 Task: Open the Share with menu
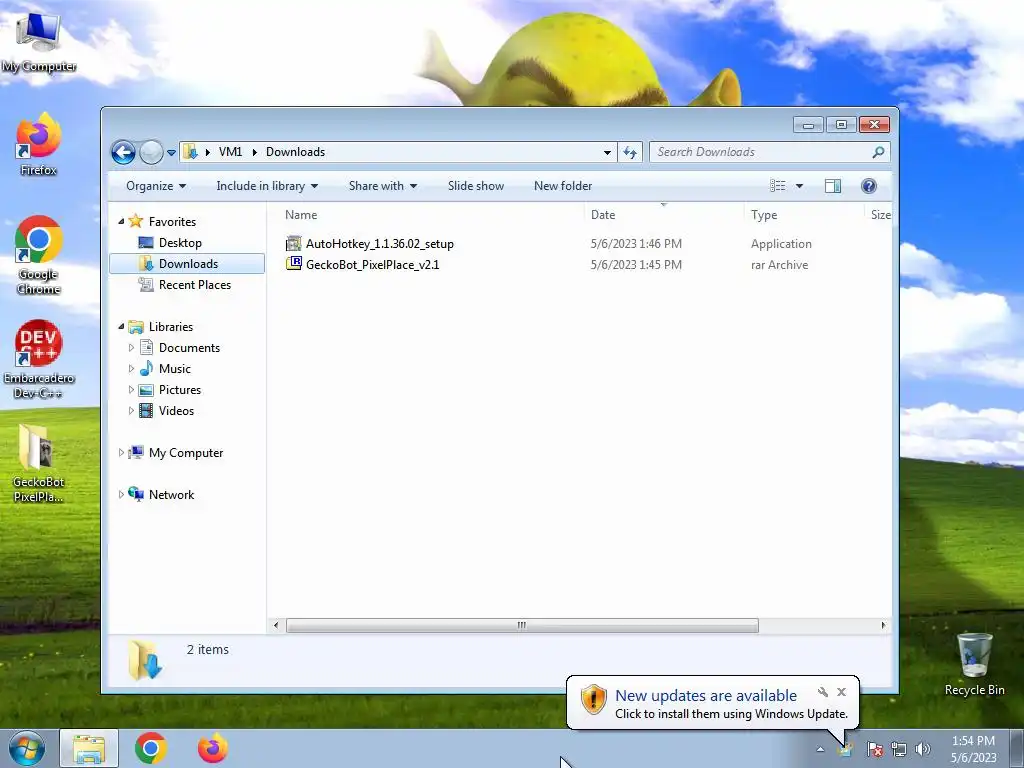pos(383,186)
